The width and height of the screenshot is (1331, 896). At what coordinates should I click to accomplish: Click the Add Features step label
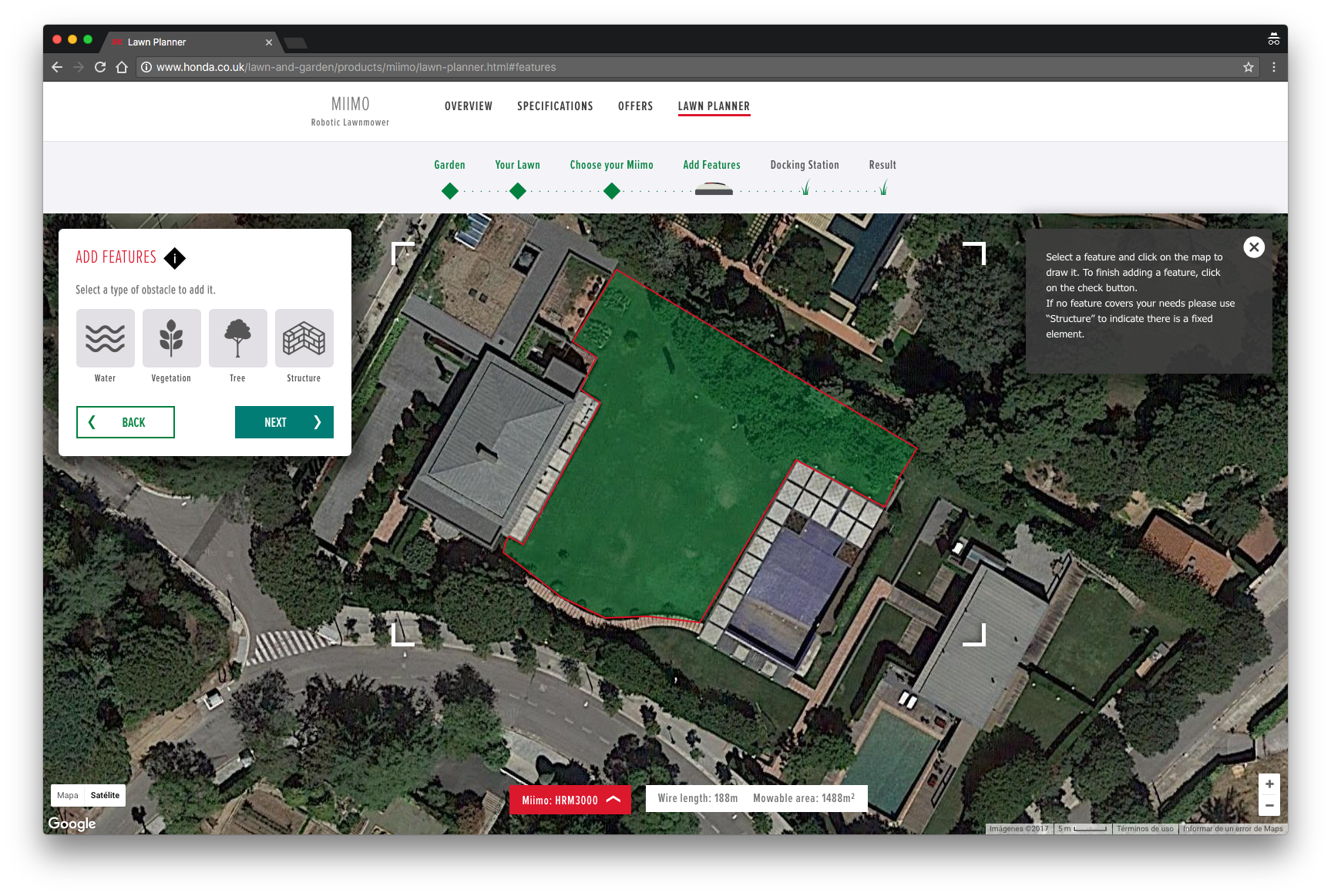tap(711, 165)
